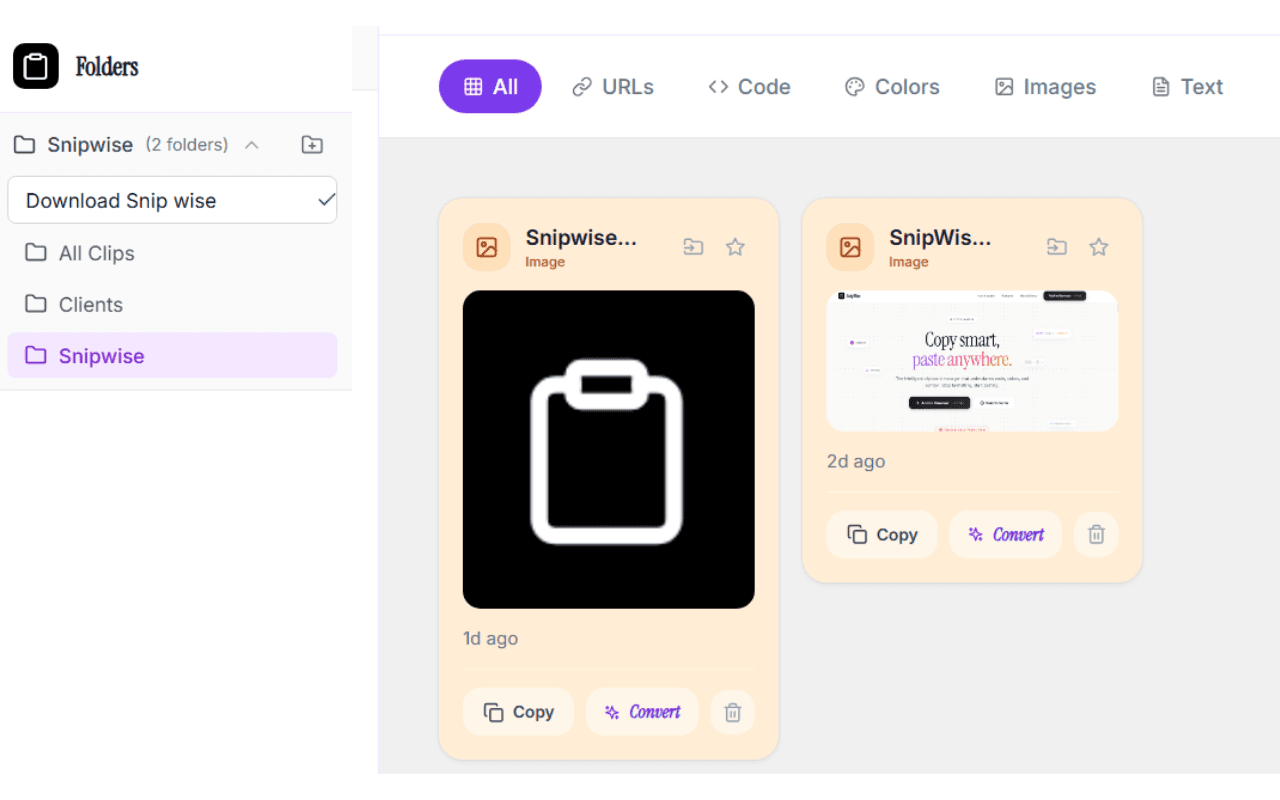
Task: Copy the Snipwise clipboard image clip
Action: (518, 711)
